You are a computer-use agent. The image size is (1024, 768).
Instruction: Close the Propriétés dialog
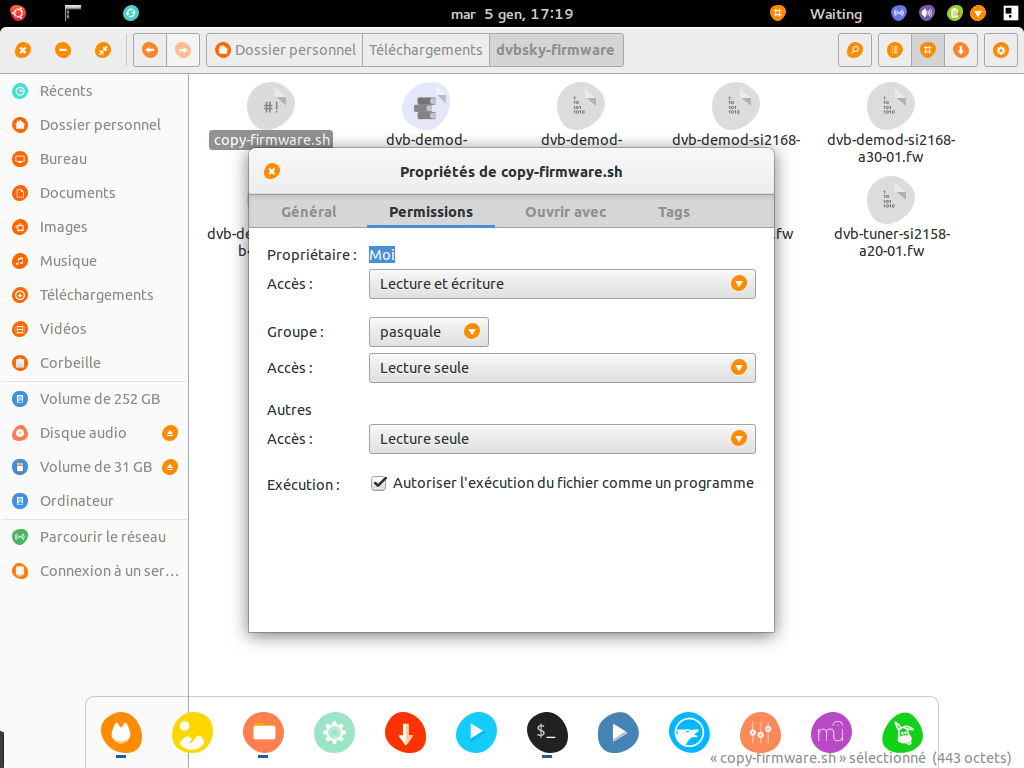coord(272,171)
